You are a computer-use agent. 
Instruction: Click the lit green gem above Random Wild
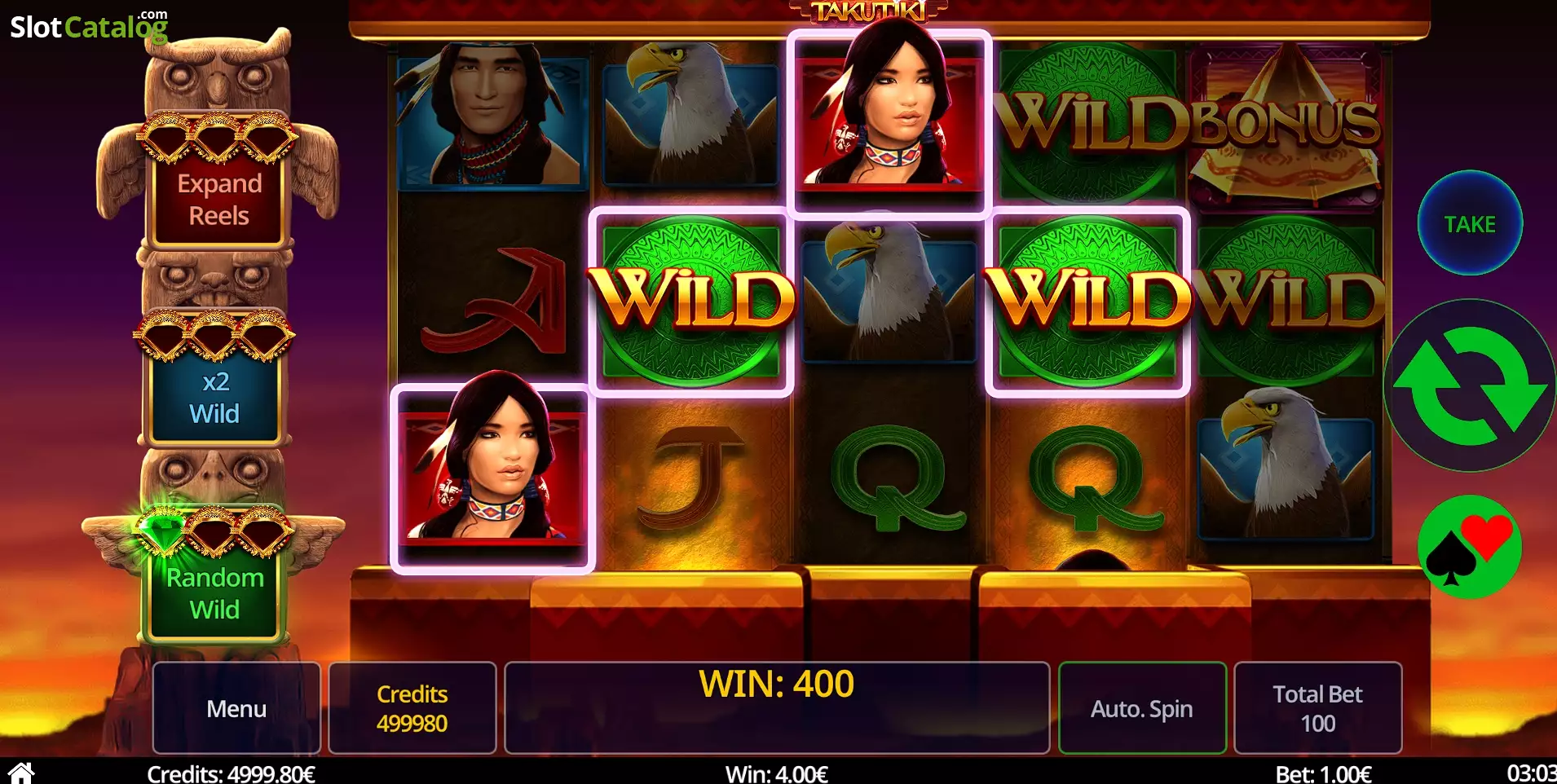pyautogui.click(x=163, y=531)
